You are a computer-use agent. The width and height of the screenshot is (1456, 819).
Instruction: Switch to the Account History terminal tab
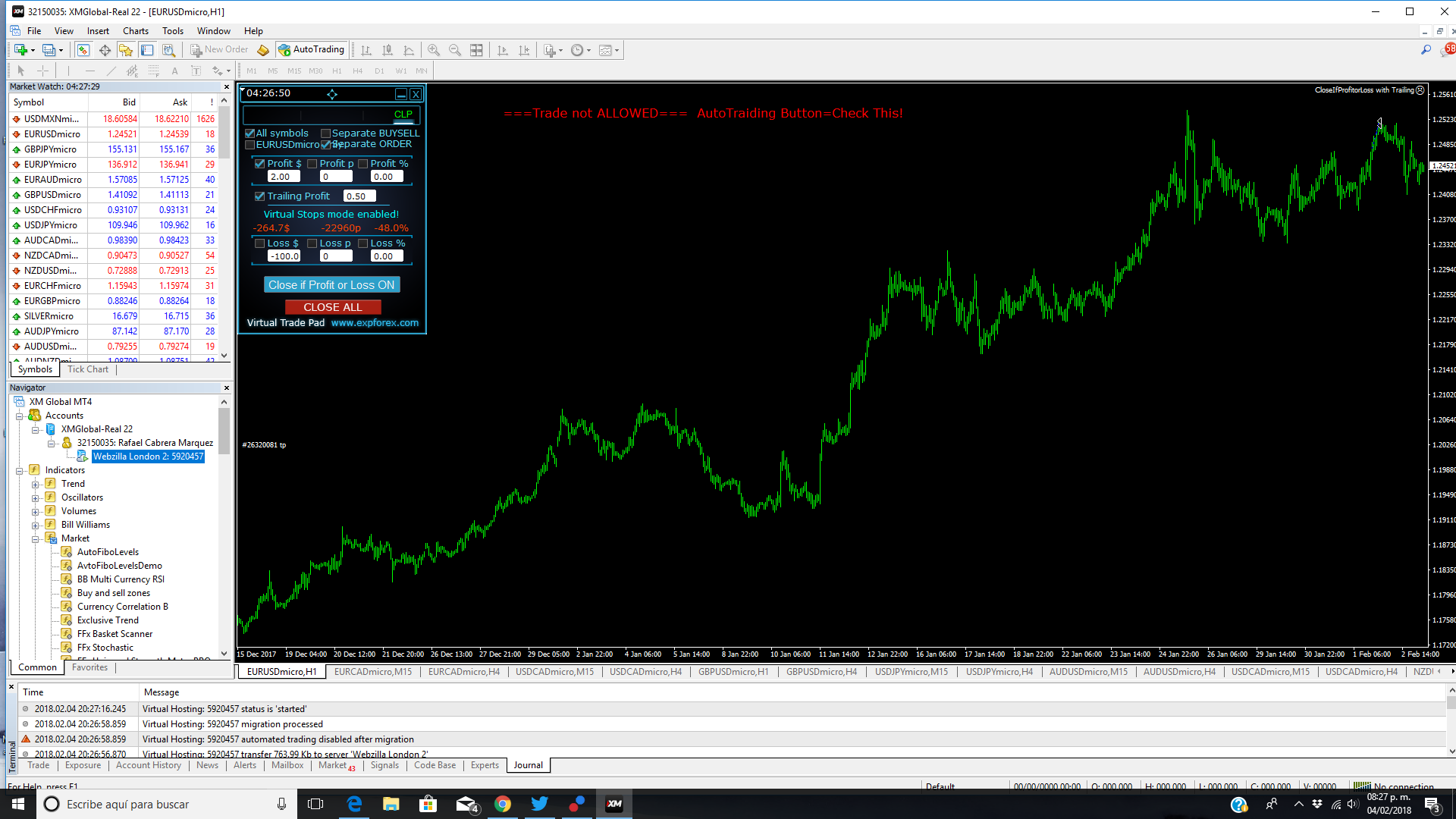tap(149, 765)
